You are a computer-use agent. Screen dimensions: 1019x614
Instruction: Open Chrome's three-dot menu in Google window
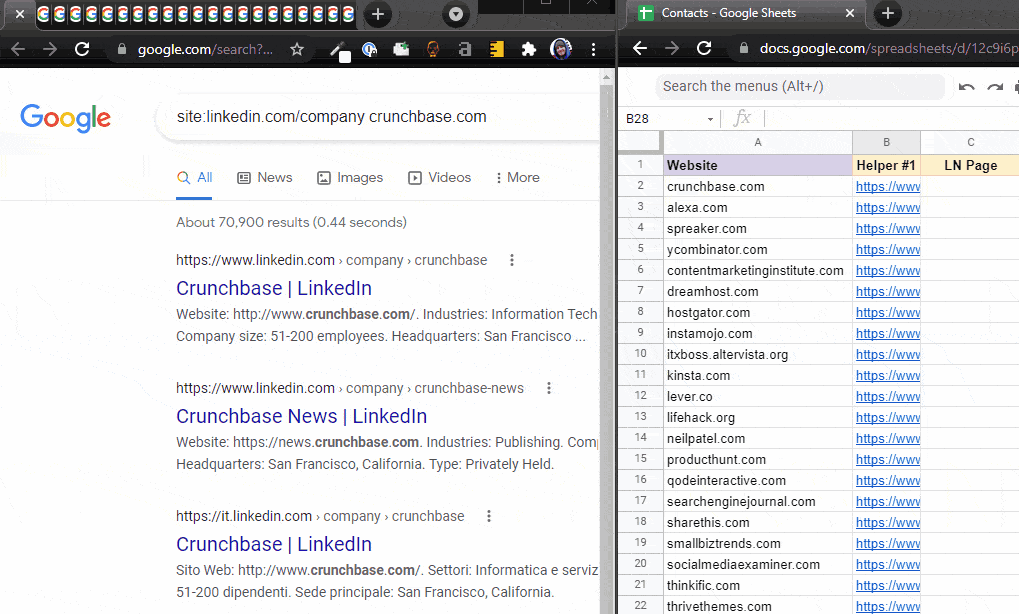click(593, 49)
